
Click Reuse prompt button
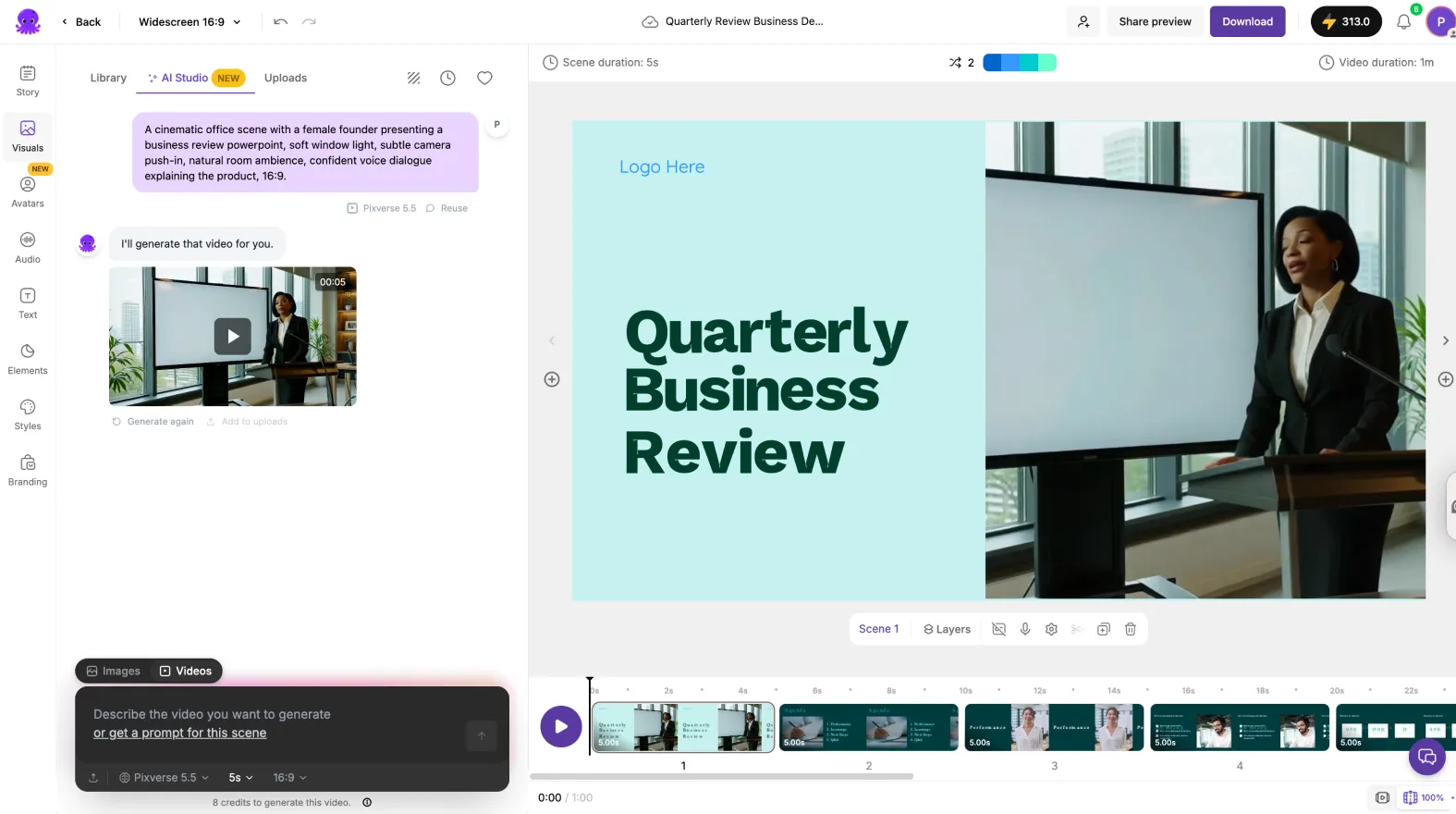[x=447, y=208]
